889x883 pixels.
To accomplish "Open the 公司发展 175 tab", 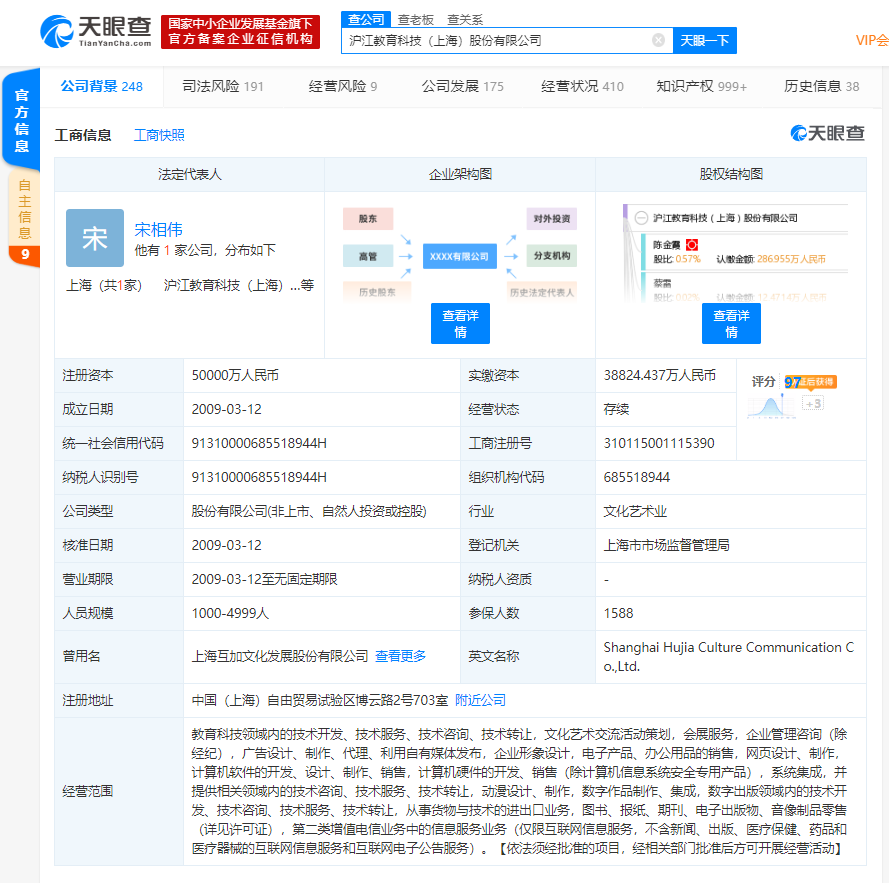I will click(x=463, y=86).
